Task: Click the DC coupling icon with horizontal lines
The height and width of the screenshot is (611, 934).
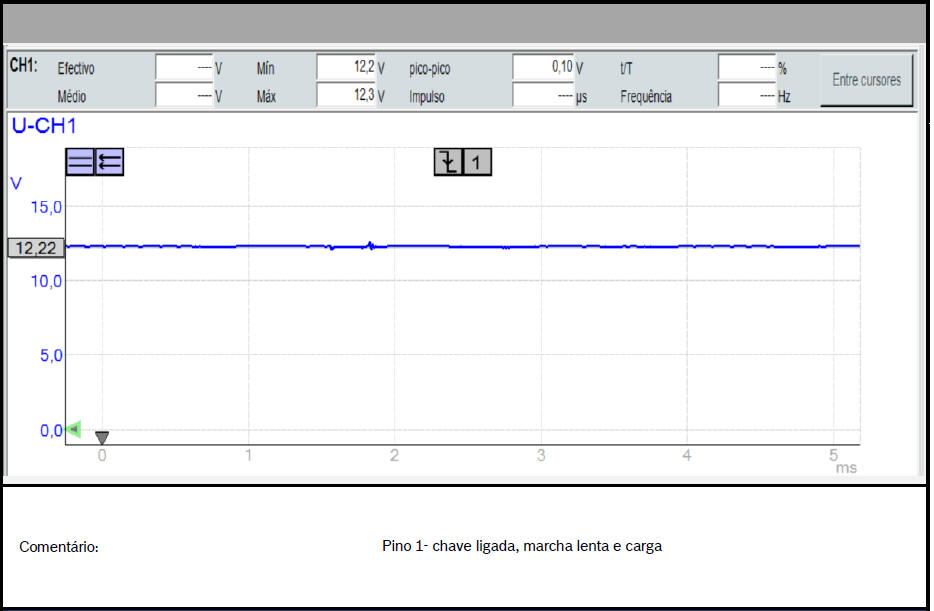Action: (x=80, y=162)
